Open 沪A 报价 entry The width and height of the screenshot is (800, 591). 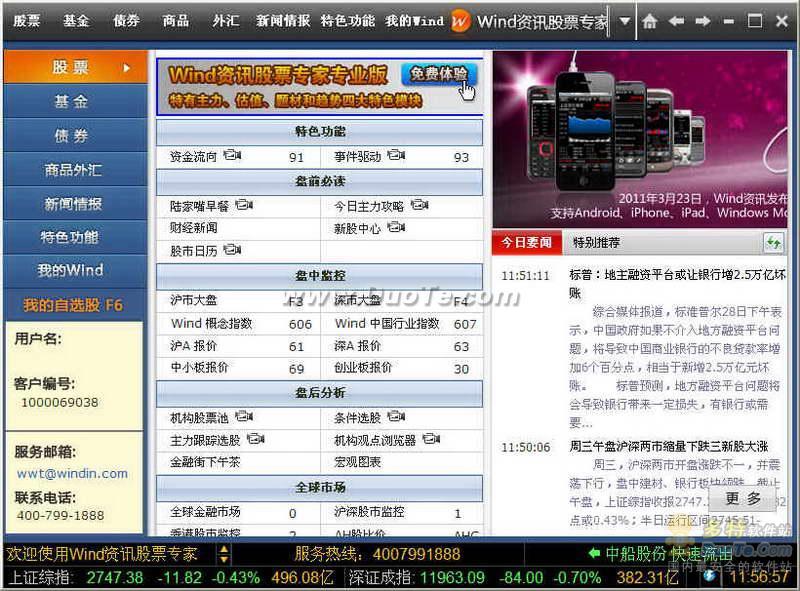pyautogui.click(x=193, y=346)
